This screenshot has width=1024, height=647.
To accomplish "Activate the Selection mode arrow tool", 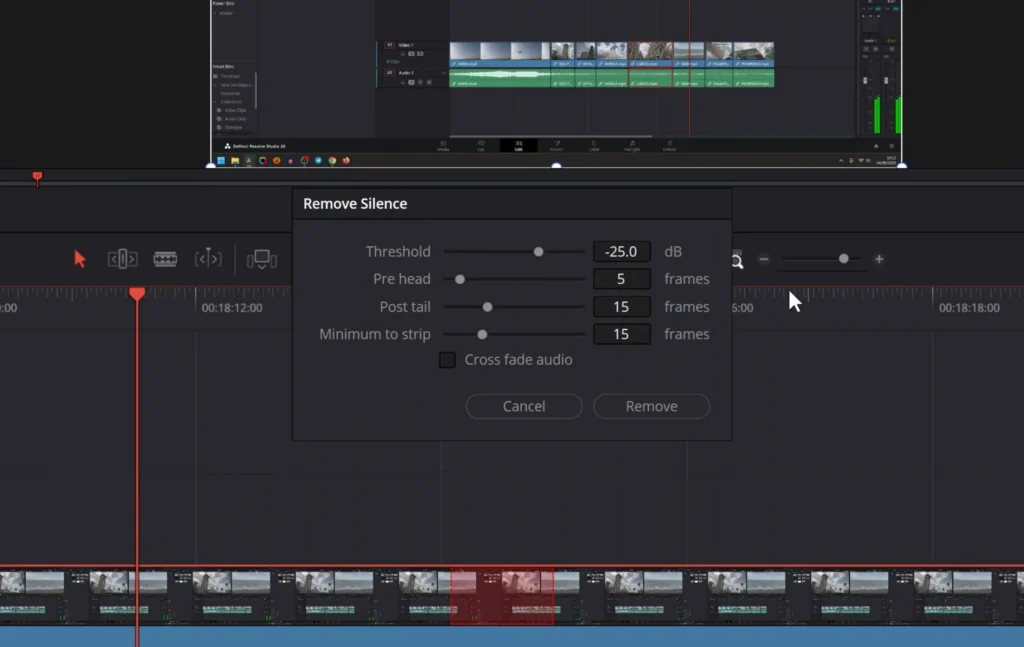I will pos(80,259).
